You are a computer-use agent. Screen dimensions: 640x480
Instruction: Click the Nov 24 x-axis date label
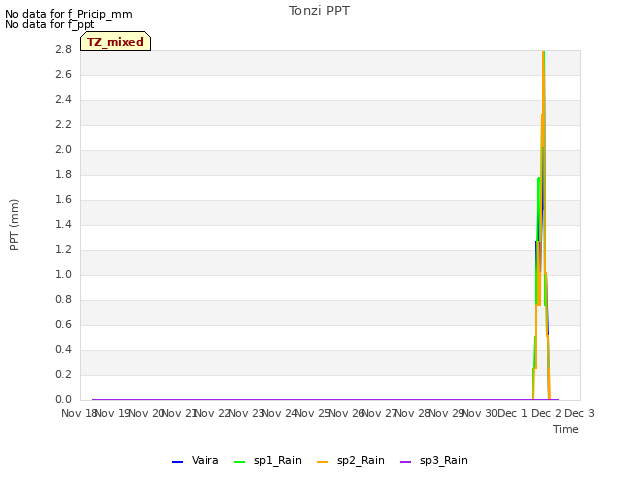click(279, 413)
